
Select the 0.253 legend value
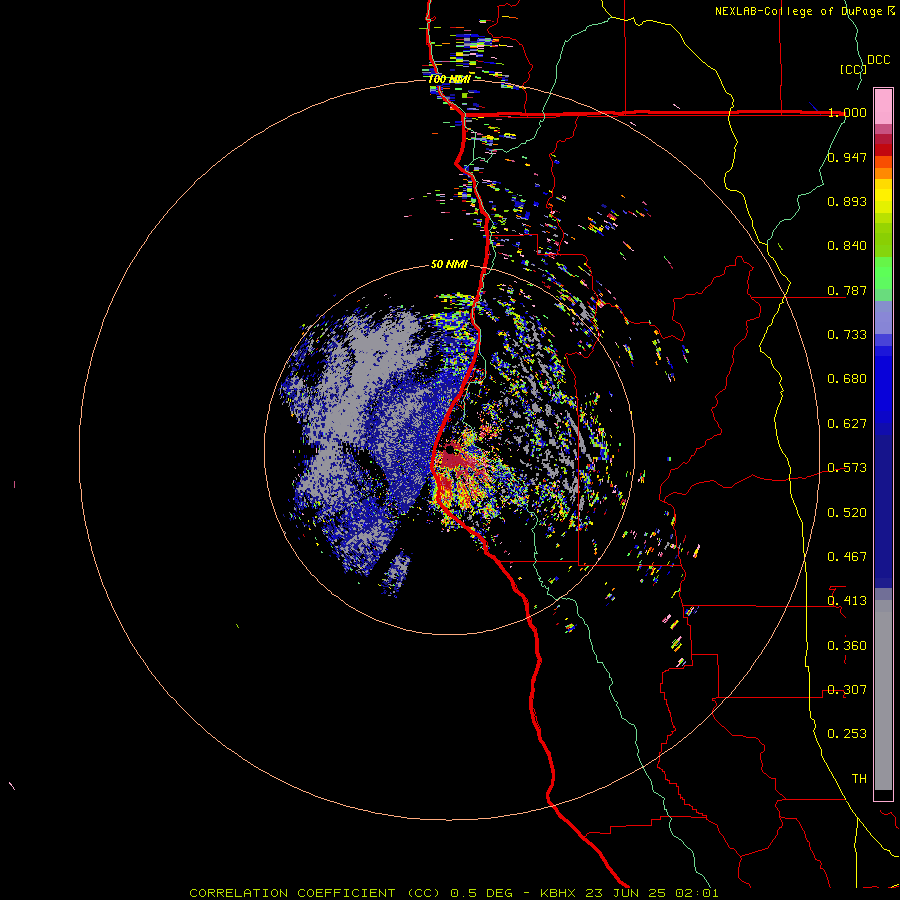pyautogui.click(x=847, y=734)
